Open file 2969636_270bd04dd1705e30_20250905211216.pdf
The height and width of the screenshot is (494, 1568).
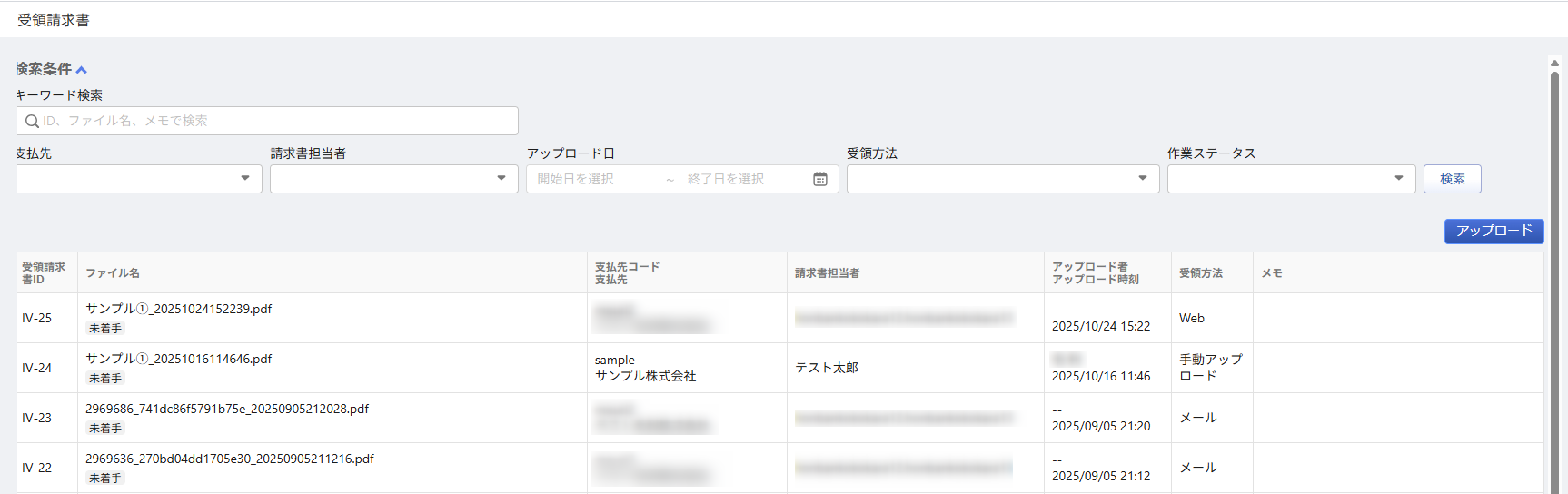pos(230,459)
